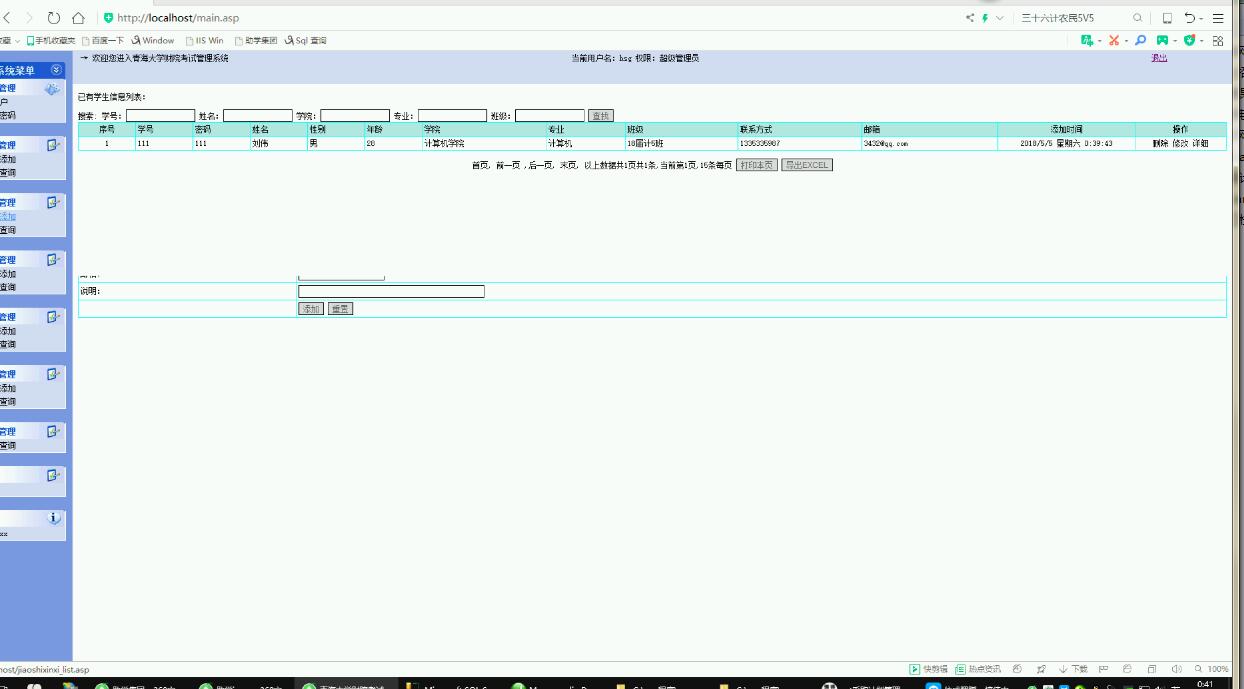The height and width of the screenshot is (689, 1244).
Task: Open the 手机收藏夹 bookmark
Action: tap(51, 41)
